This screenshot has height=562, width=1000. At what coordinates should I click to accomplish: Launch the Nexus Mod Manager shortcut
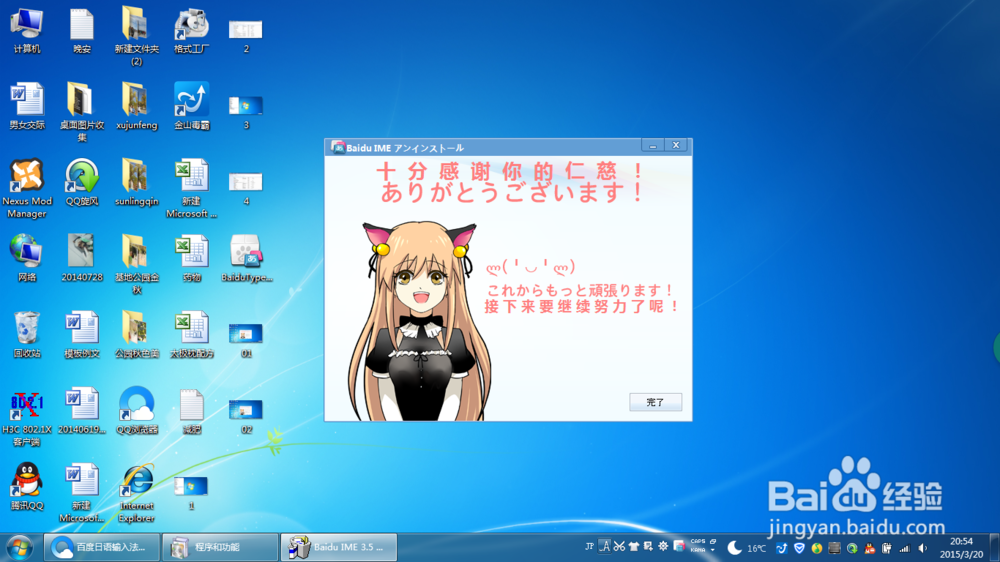click(27, 188)
